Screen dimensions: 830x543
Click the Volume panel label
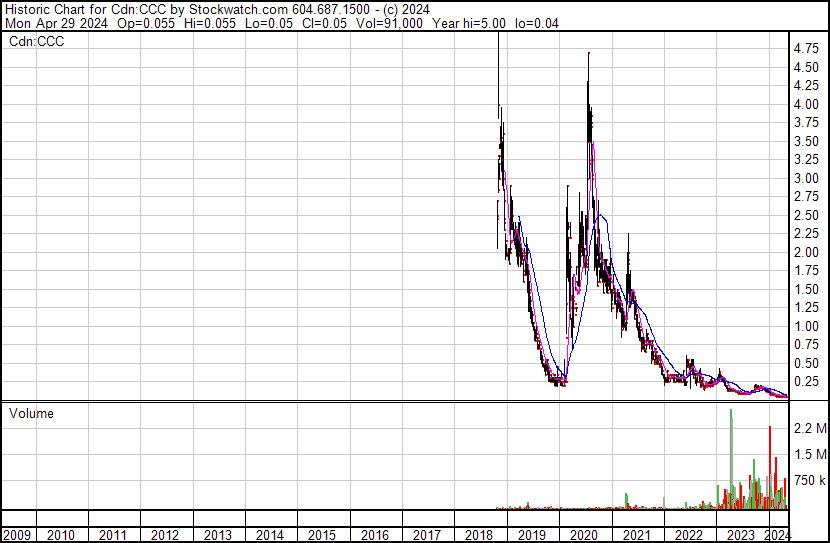pyautogui.click(x=31, y=413)
